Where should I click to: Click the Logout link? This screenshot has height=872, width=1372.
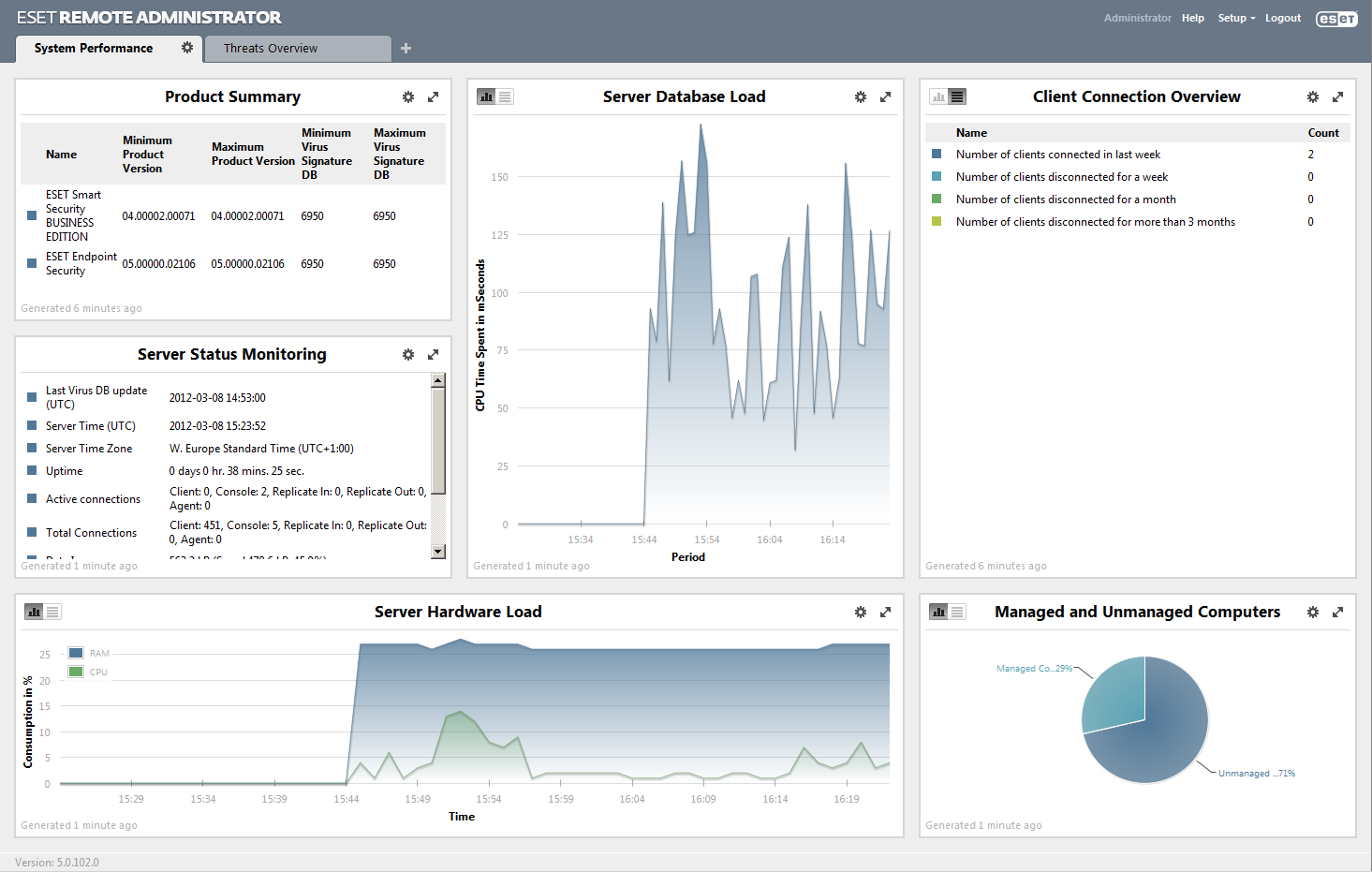1282,18
